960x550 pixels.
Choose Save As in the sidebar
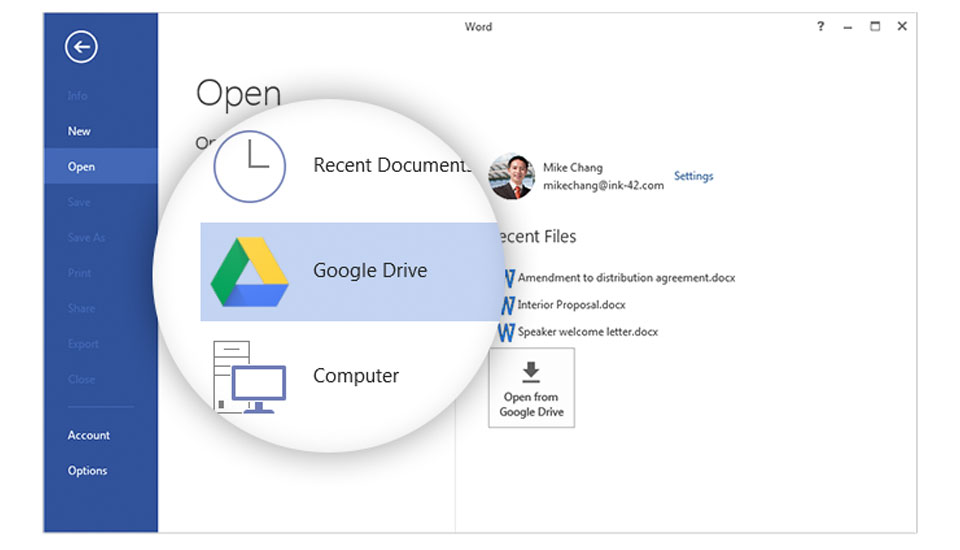86,238
